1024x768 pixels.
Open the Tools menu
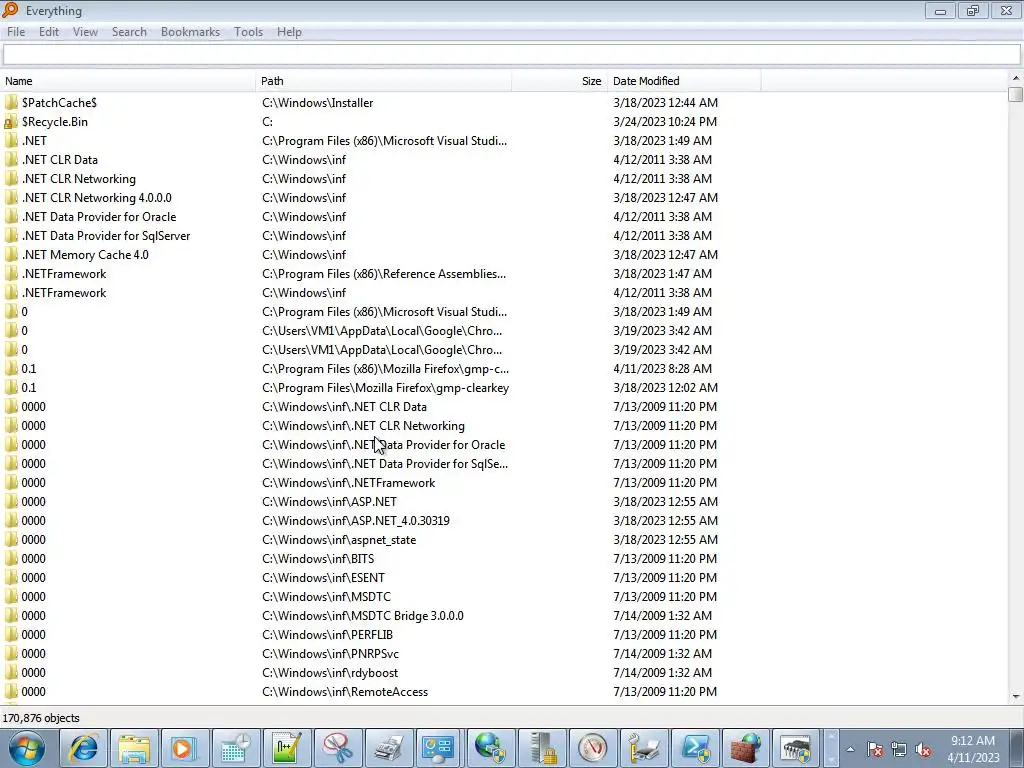click(x=248, y=32)
